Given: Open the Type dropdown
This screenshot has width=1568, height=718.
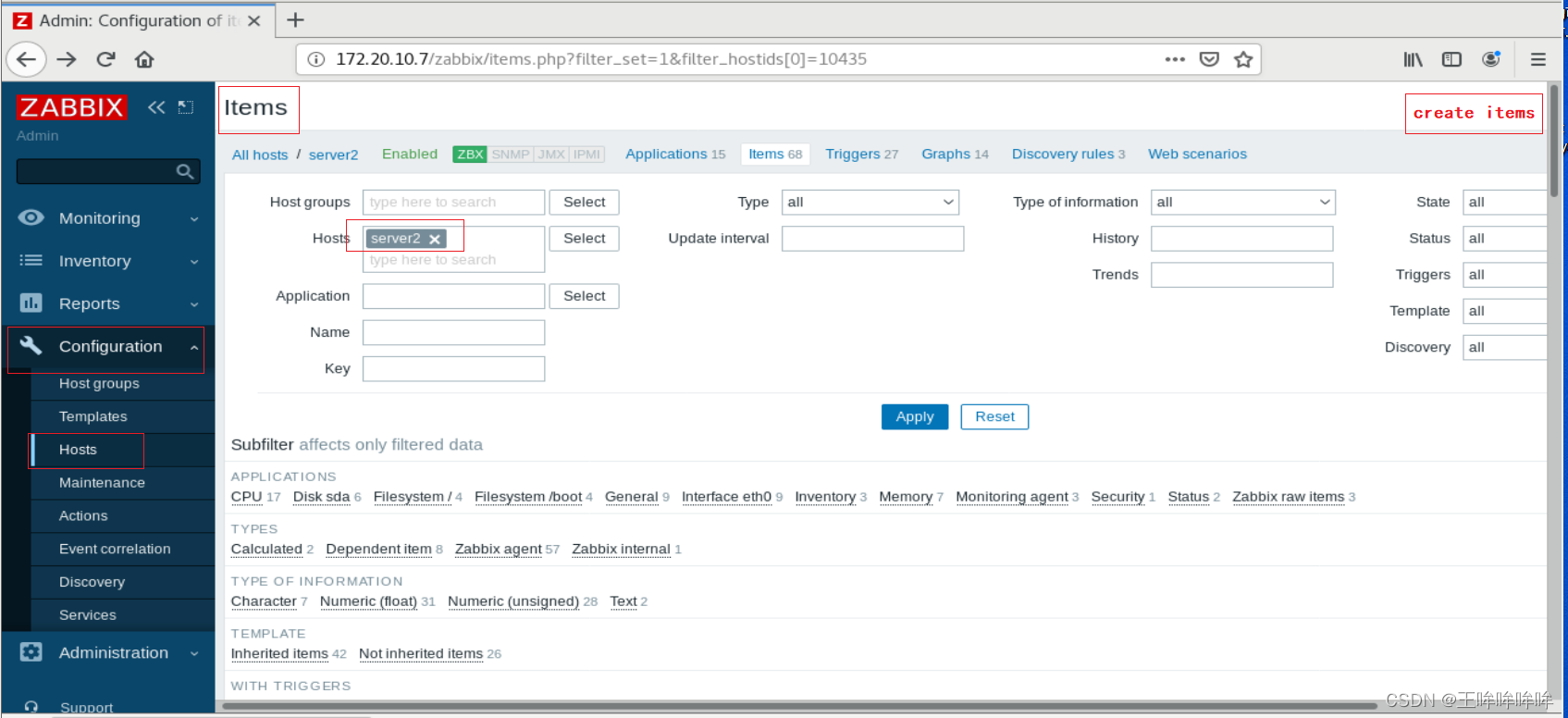Looking at the screenshot, I should [870, 202].
